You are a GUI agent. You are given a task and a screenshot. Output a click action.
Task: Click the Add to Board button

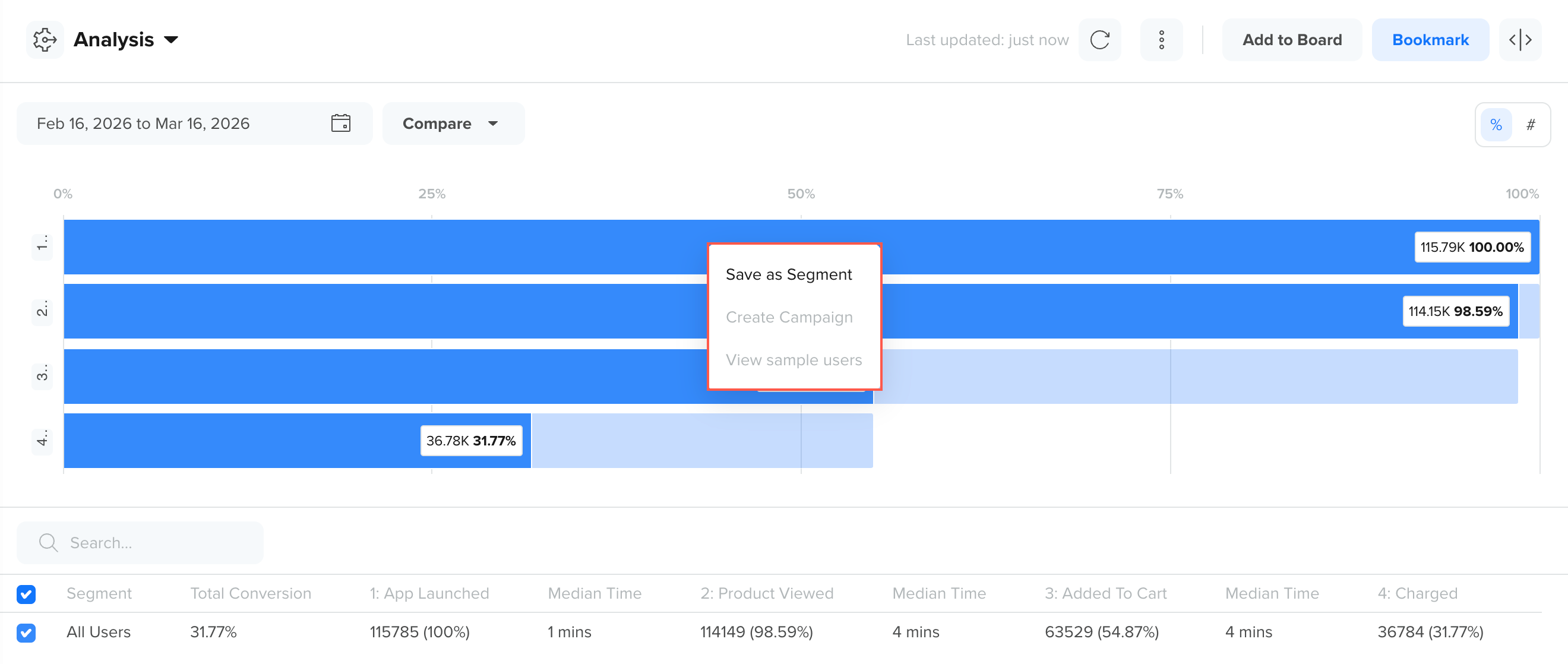tap(1291, 40)
